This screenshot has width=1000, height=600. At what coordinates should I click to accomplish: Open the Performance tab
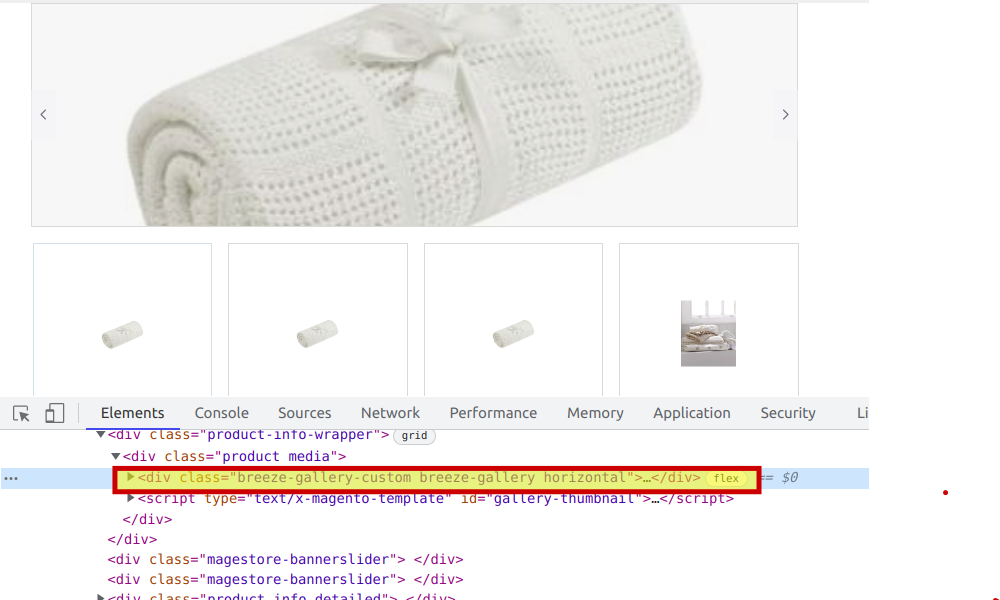[493, 413]
